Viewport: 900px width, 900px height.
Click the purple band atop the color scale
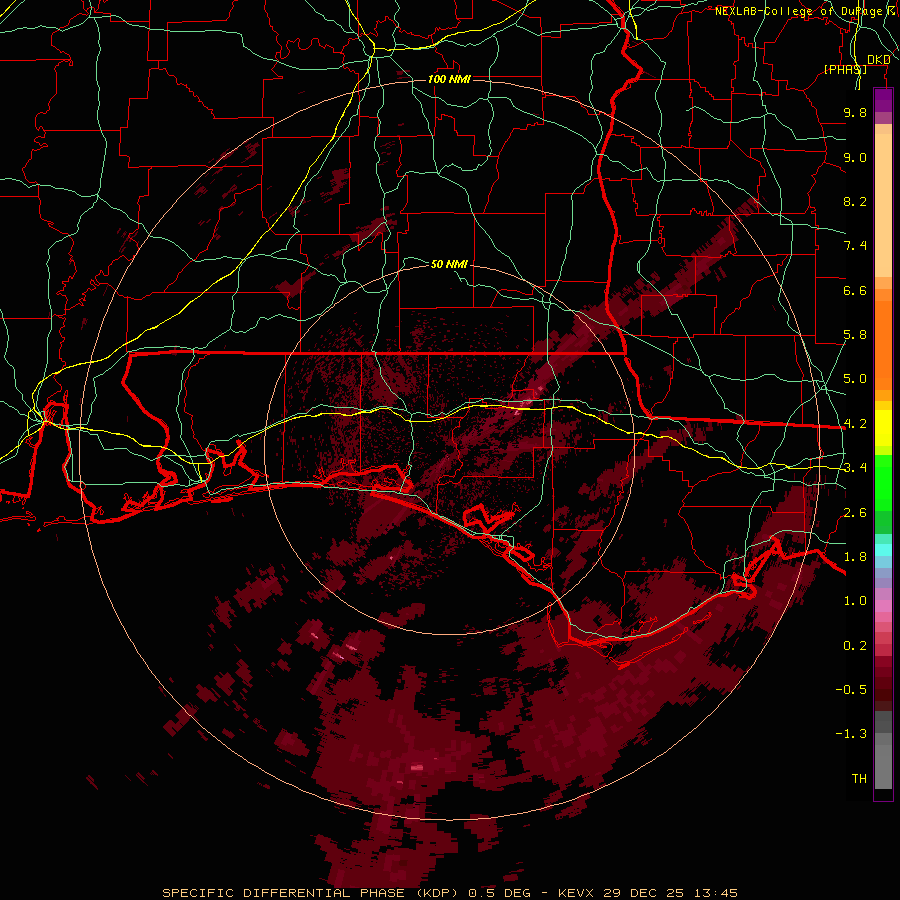point(883,100)
